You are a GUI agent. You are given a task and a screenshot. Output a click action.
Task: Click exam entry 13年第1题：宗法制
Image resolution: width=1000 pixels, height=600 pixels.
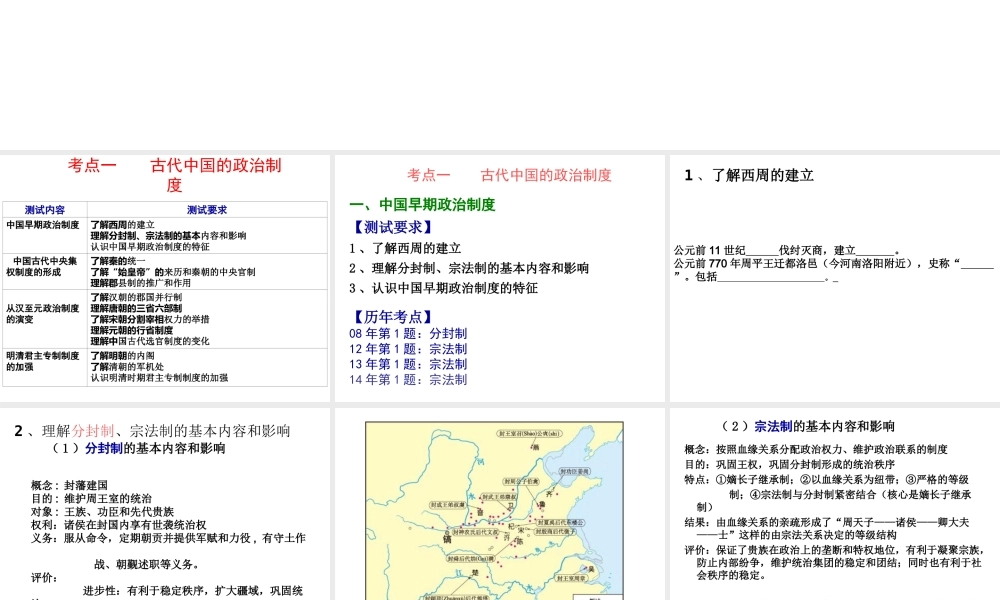click(x=408, y=364)
